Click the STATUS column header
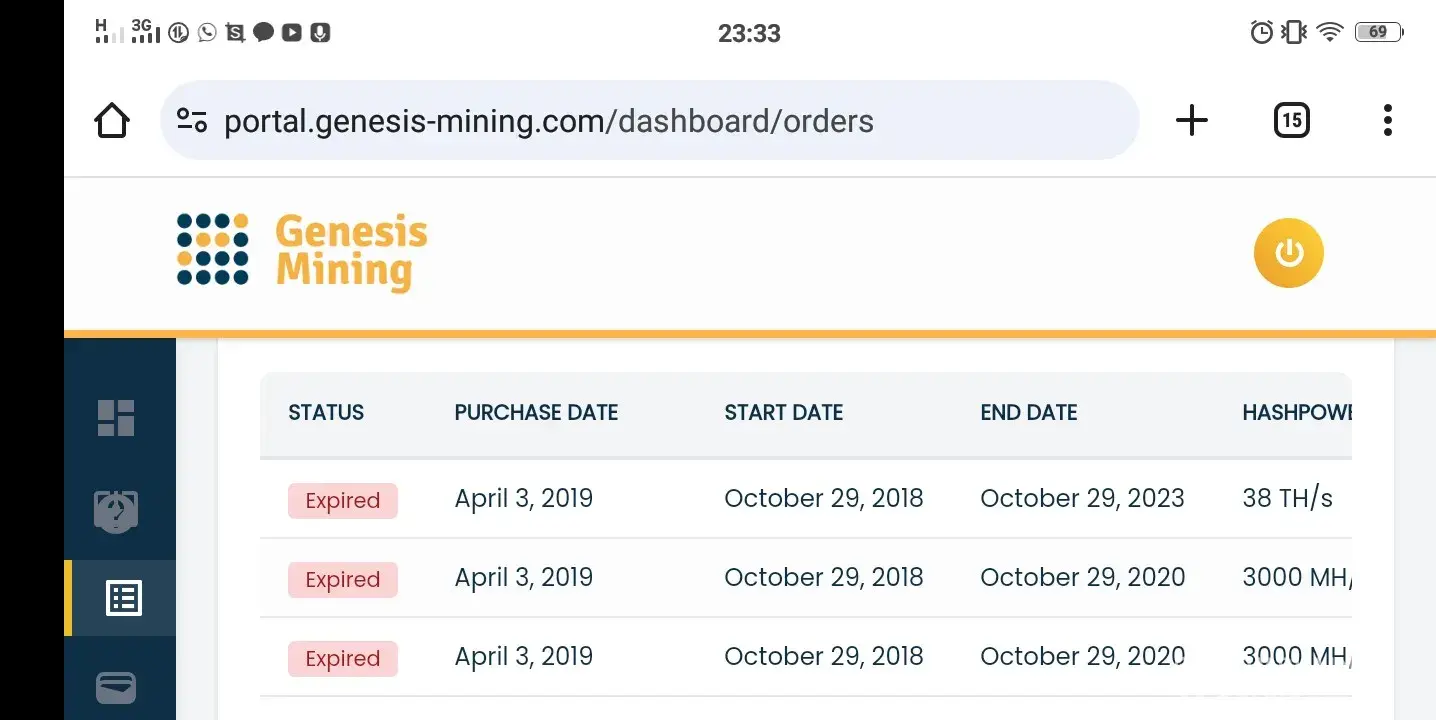Screen dimensions: 1436x720 [x=326, y=413]
